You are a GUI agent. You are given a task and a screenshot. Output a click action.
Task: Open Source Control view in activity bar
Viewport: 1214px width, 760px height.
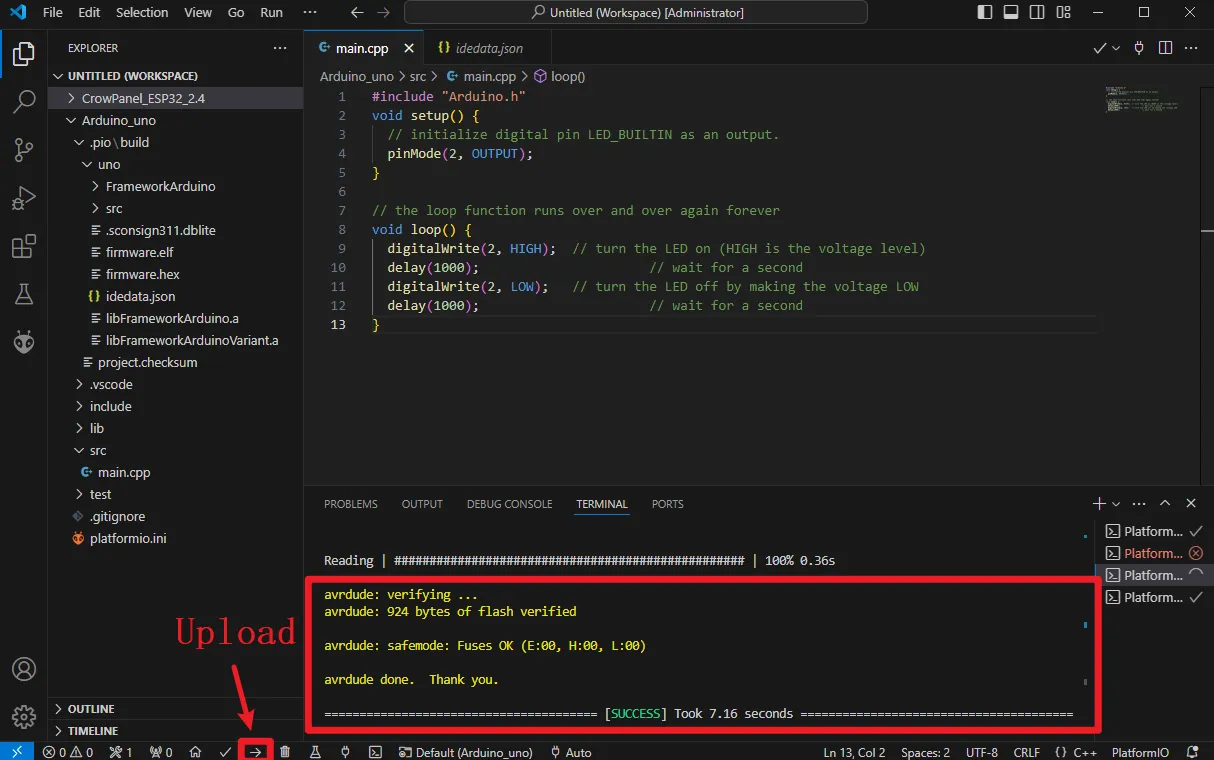pyautogui.click(x=24, y=150)
